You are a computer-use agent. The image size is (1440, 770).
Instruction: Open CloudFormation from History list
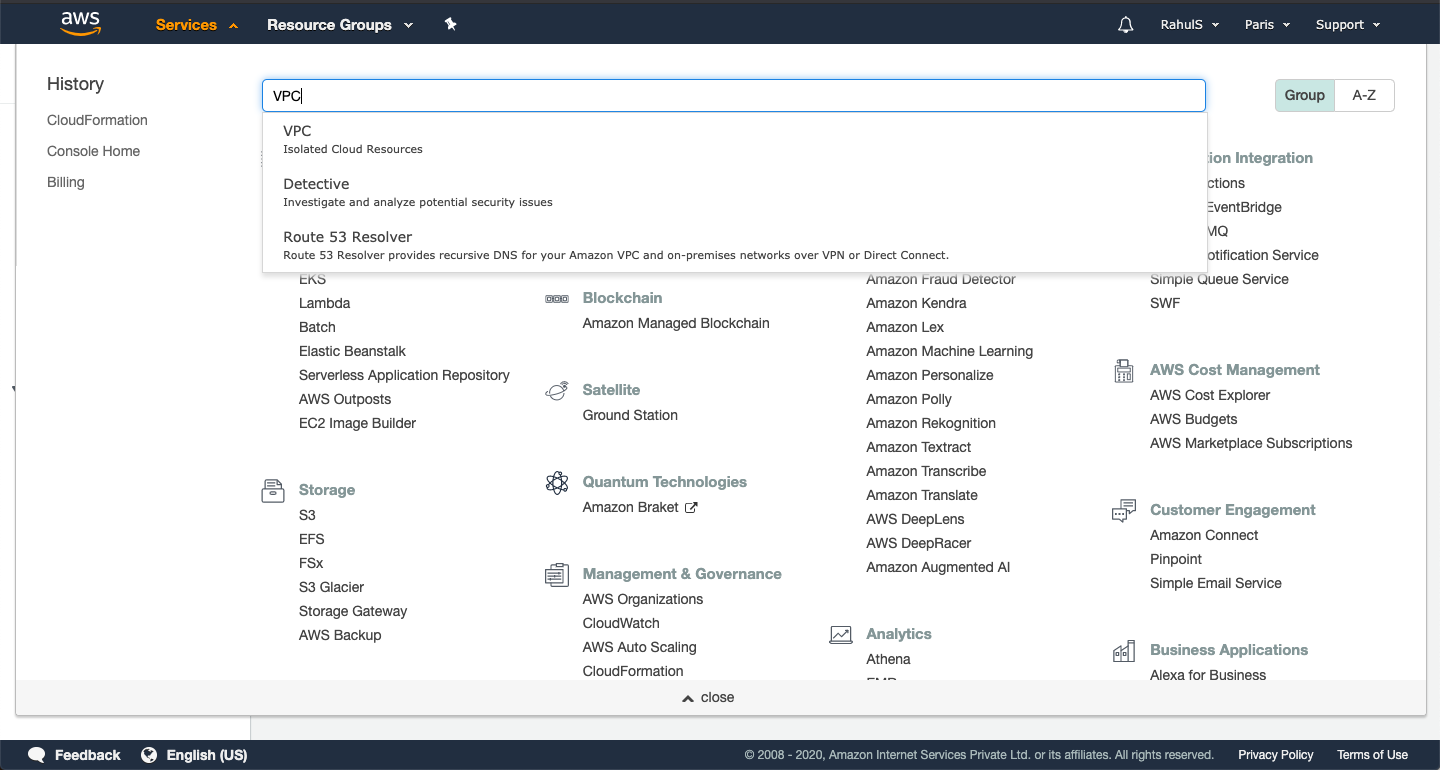point(97,120)
